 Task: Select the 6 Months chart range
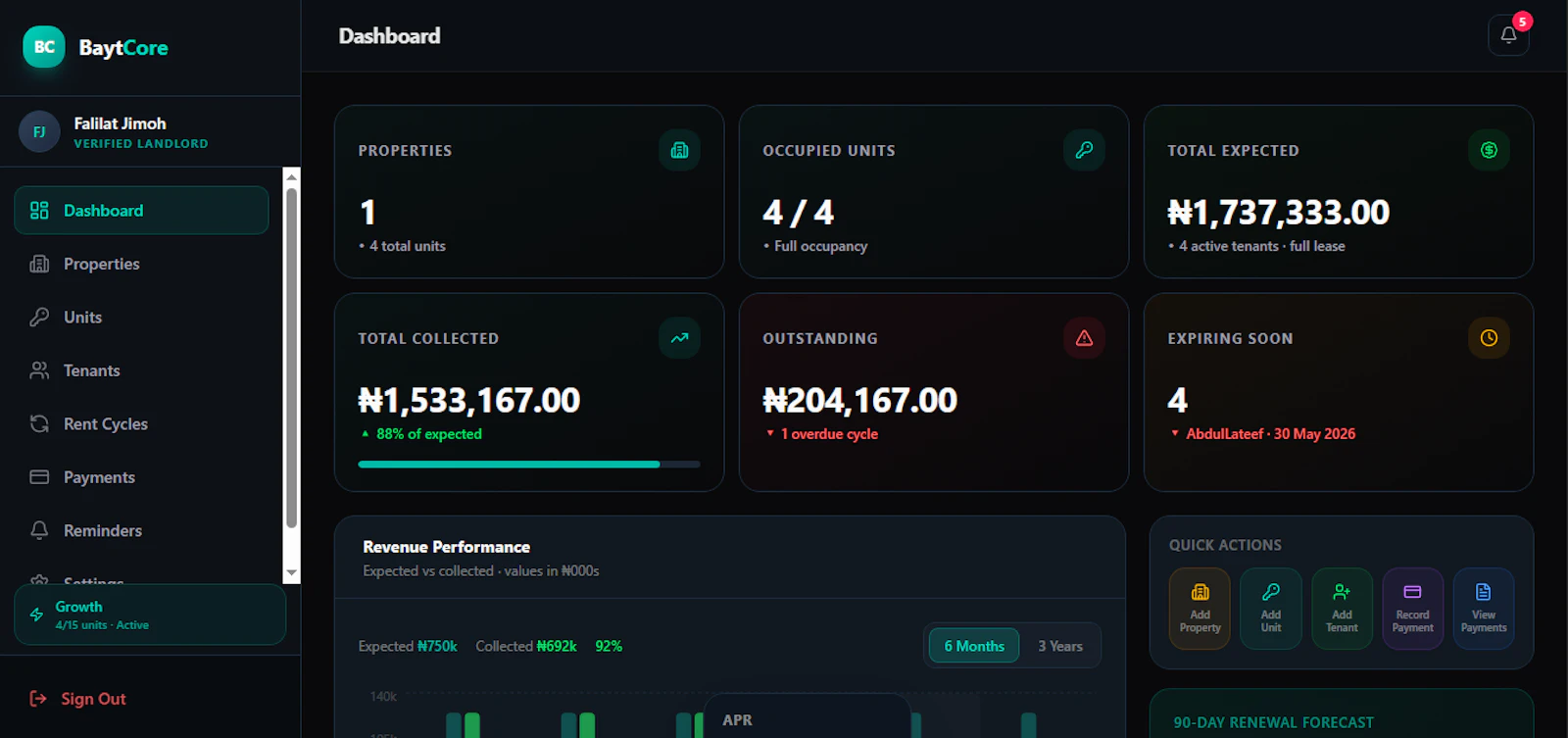(x=974, y=646)
